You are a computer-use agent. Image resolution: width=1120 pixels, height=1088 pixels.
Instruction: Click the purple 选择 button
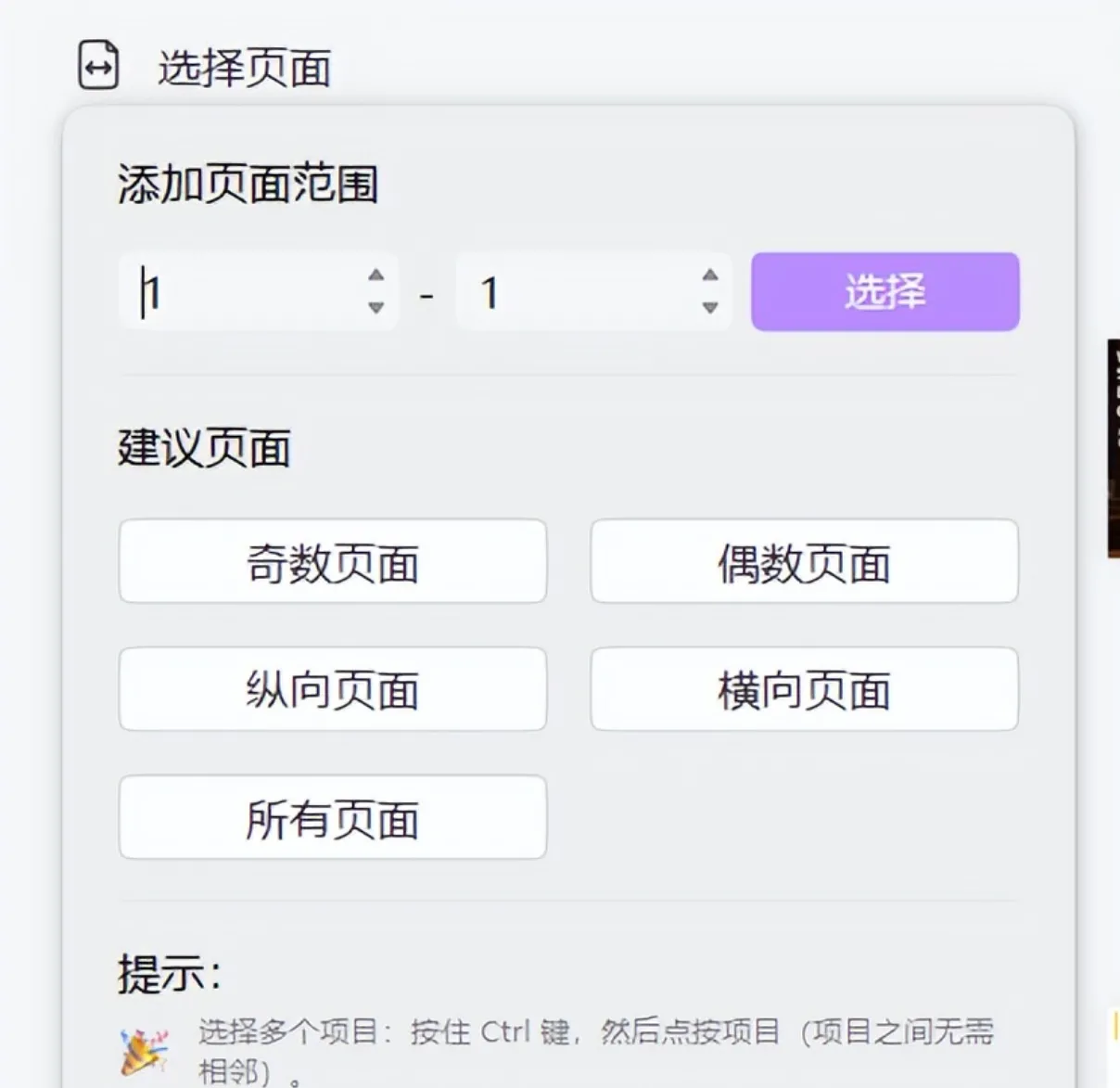(x=885, y=291)
